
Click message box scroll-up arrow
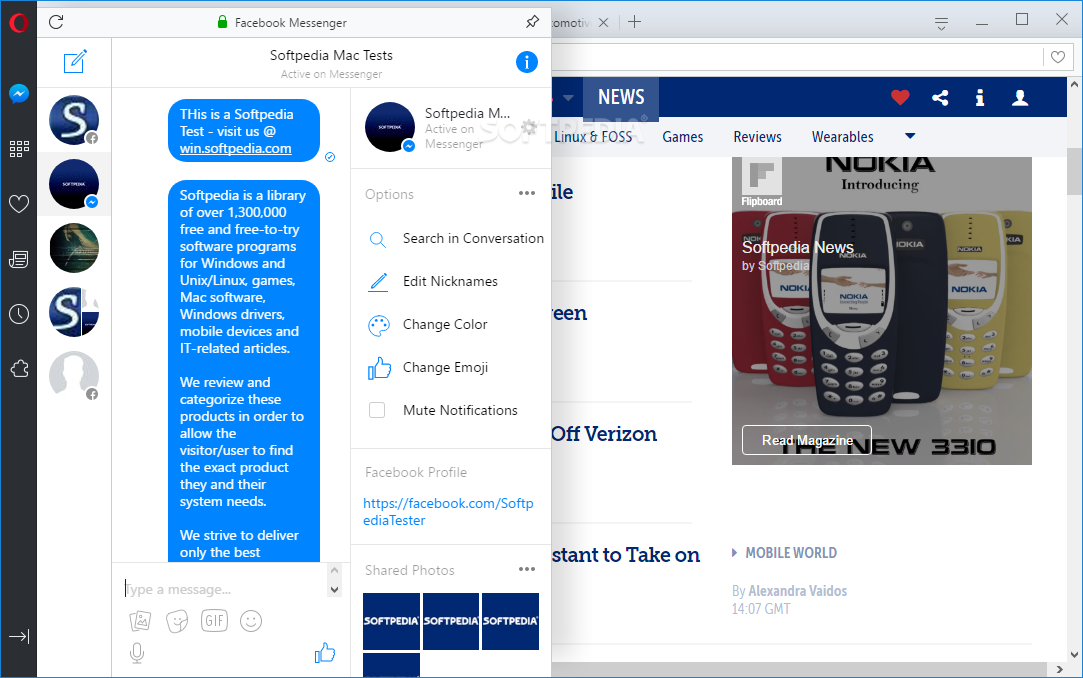tap(334, 570)
